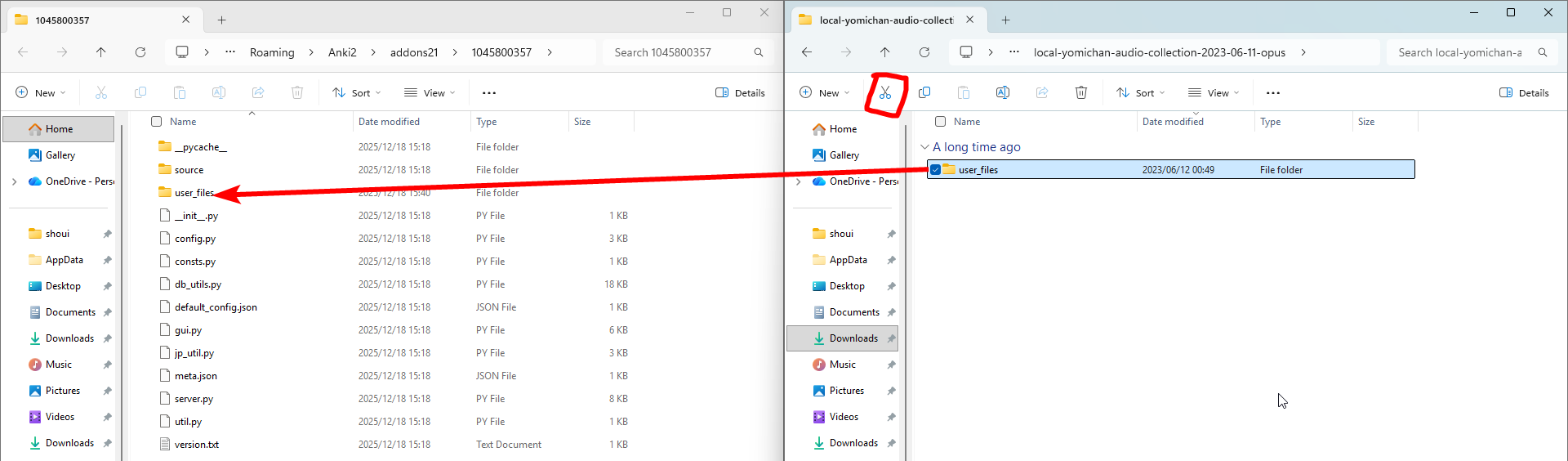Click the Cut scissors icon in right window
Viewport: 1568px width, 461px height.
pyautogui.click(x=885, y=93)
